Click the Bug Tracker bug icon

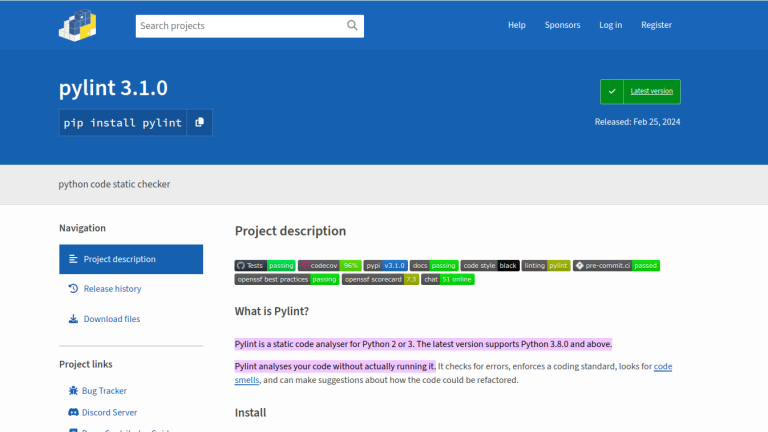tap(73, 391)
